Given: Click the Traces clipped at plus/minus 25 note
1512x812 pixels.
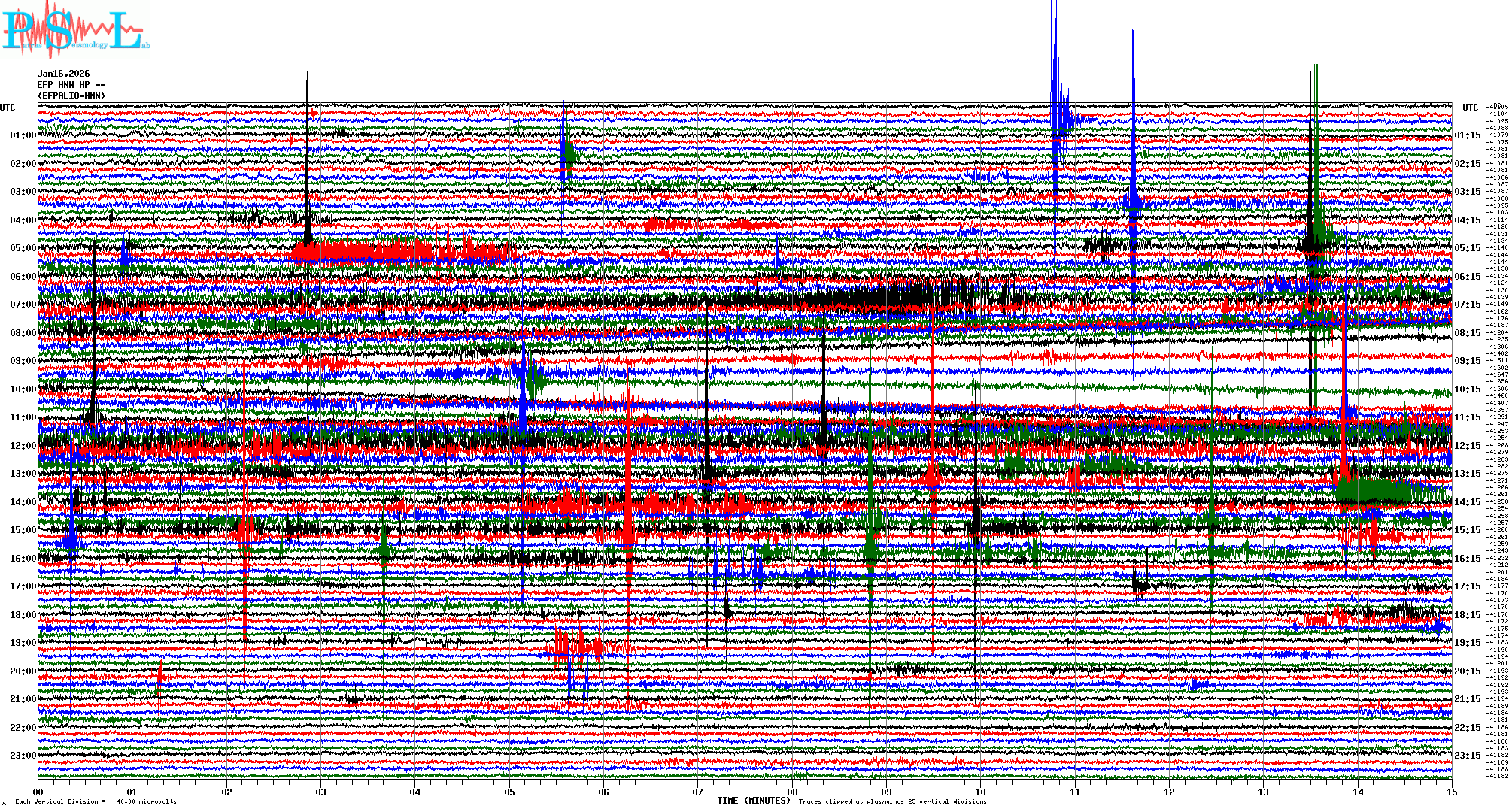Looking at the screenshot, I should coord(892,801).
